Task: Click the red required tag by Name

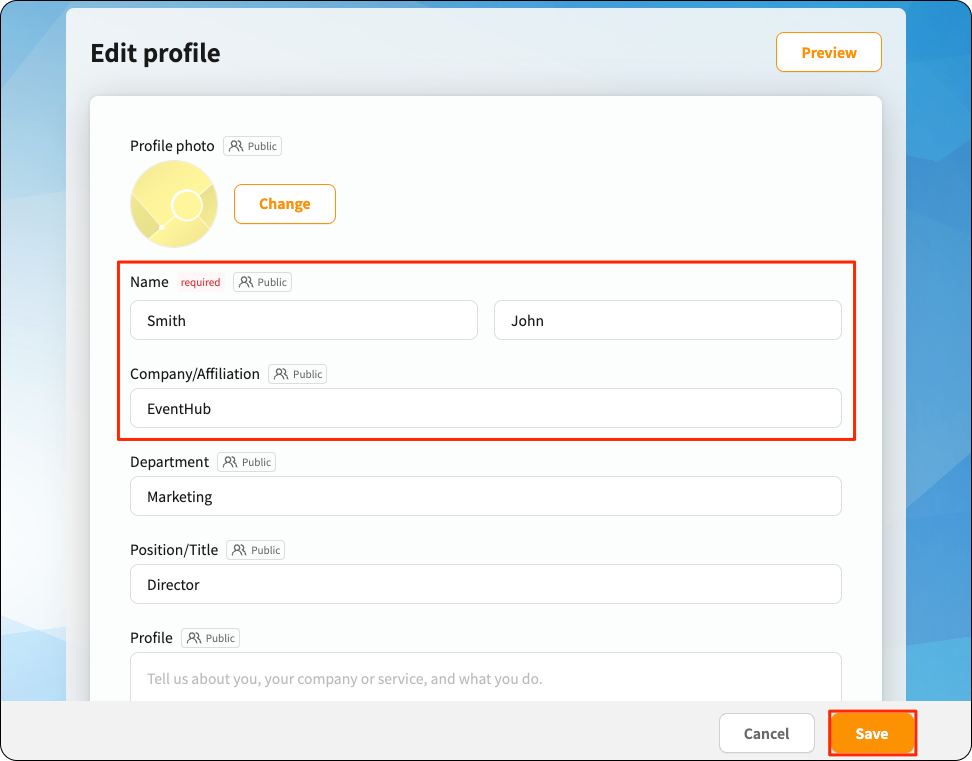Action: point(200,282)
